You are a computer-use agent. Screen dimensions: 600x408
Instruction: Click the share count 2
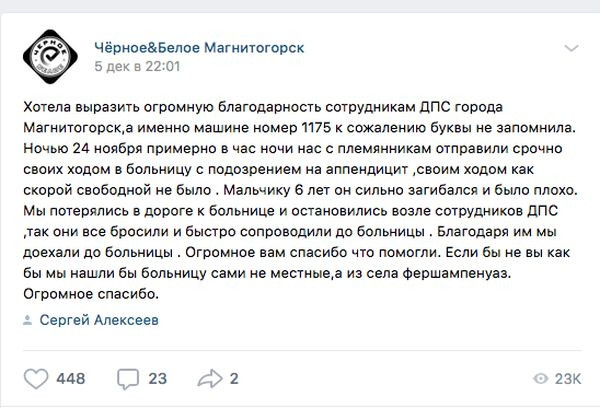click(234, 379)
